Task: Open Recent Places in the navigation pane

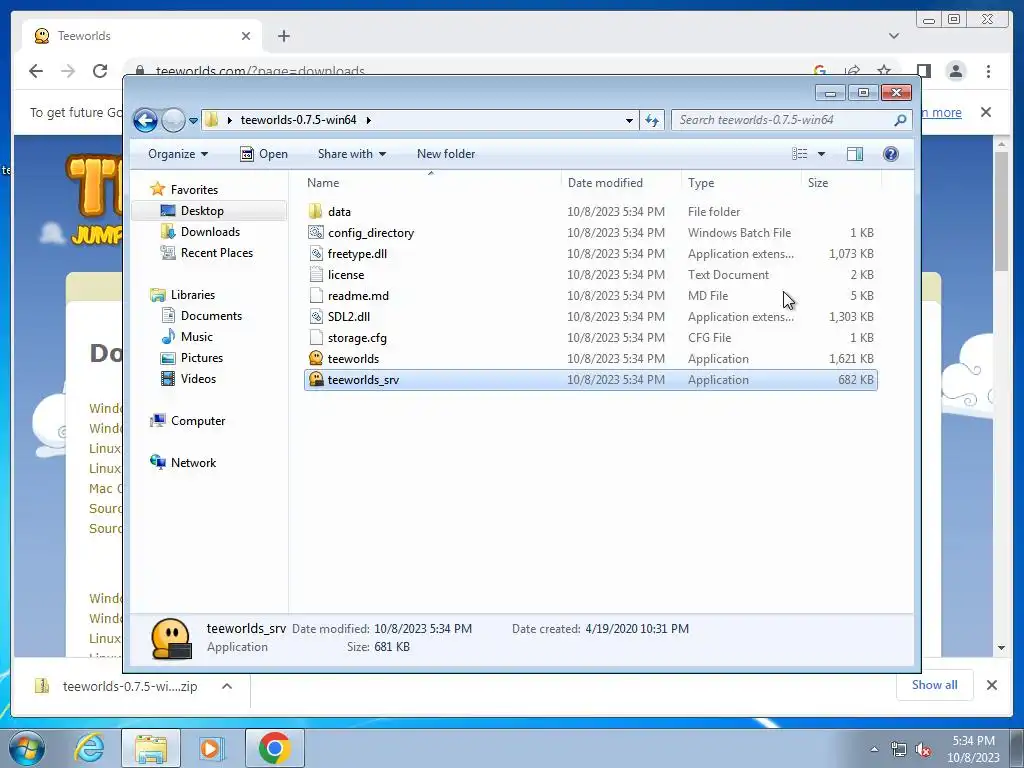Action: coord(216,253)
